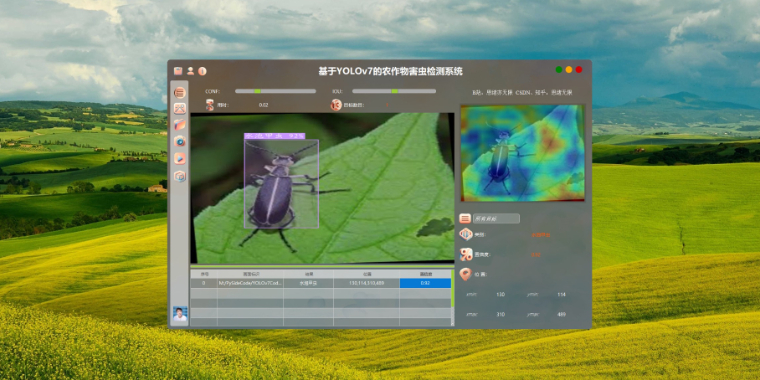The height and width of the screenshot is (380, 760).
Task: Click the play icon in the sidebar
Action: tap(180, 158)
